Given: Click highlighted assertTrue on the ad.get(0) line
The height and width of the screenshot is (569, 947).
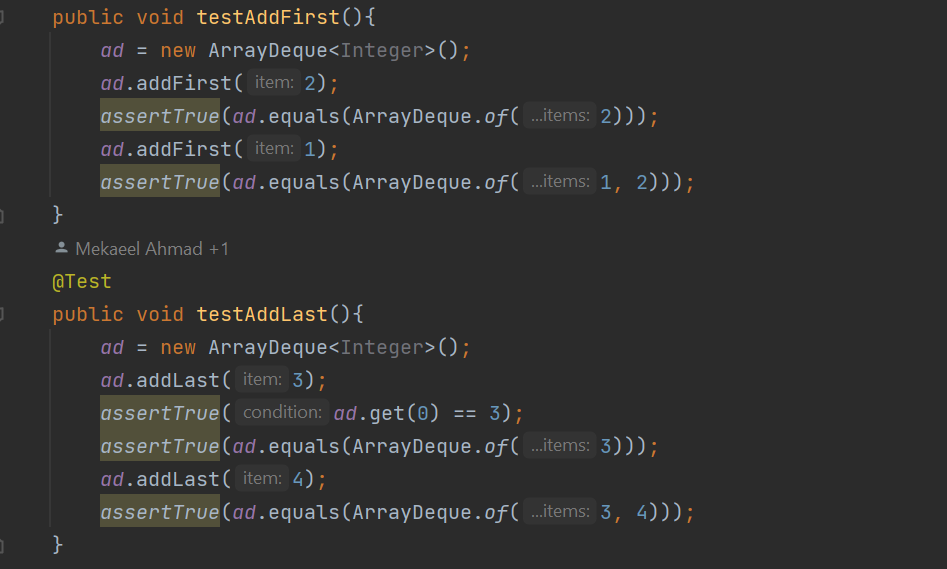Looking at the screenshot, I should tap(159, 413).
